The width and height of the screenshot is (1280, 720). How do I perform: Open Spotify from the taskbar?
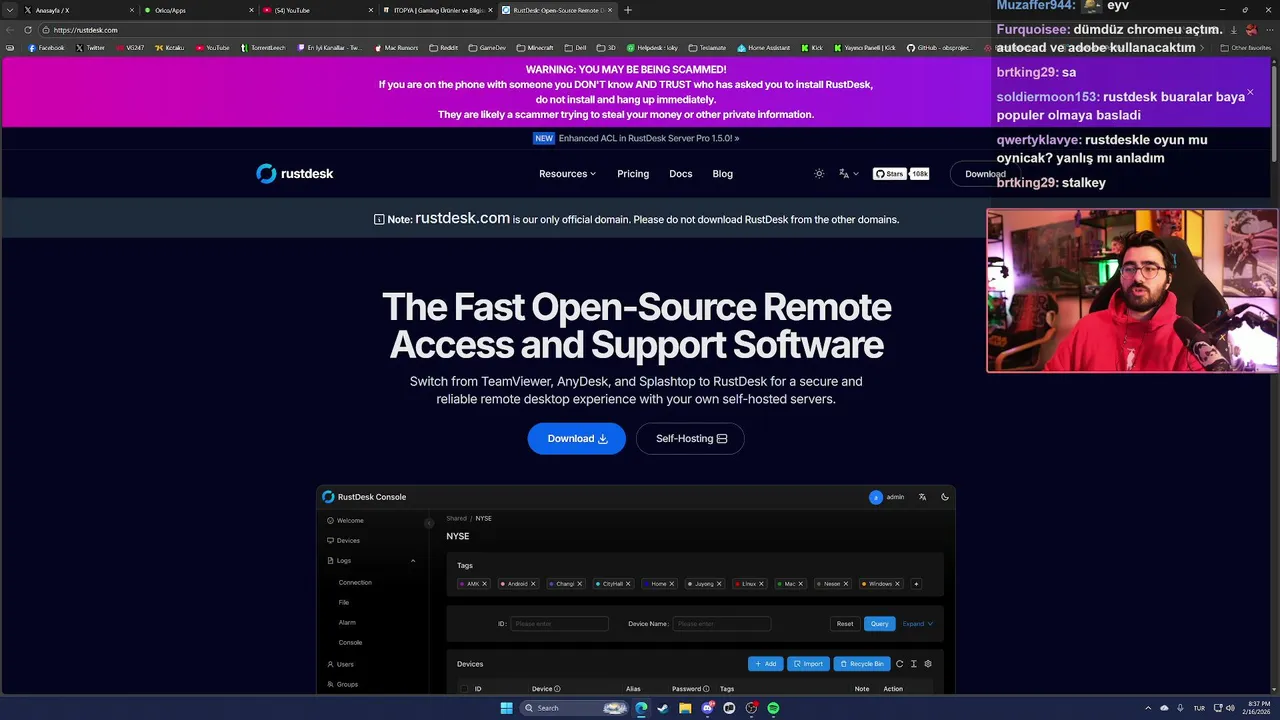[773, 708]
